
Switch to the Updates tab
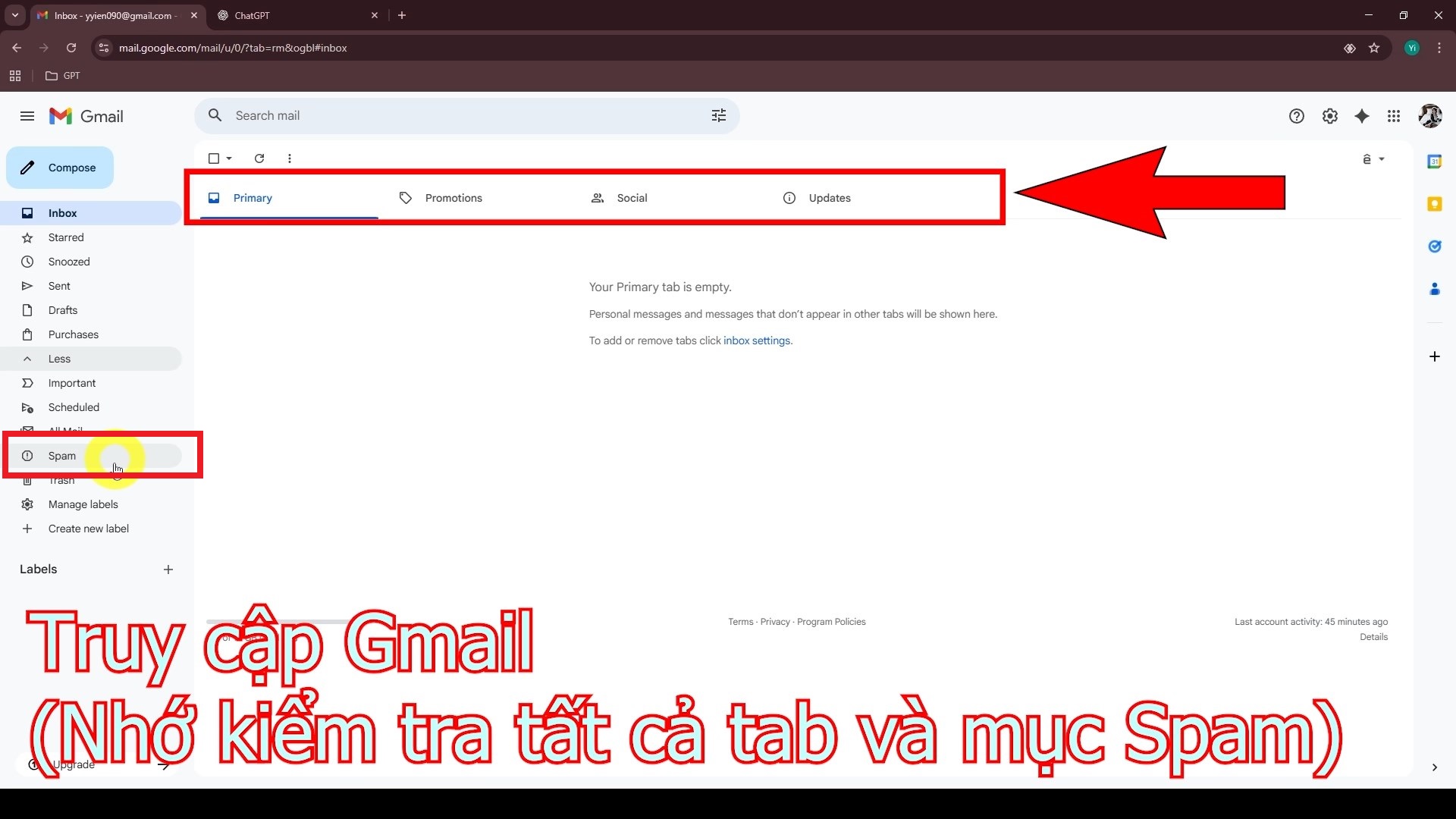(829, 198)
